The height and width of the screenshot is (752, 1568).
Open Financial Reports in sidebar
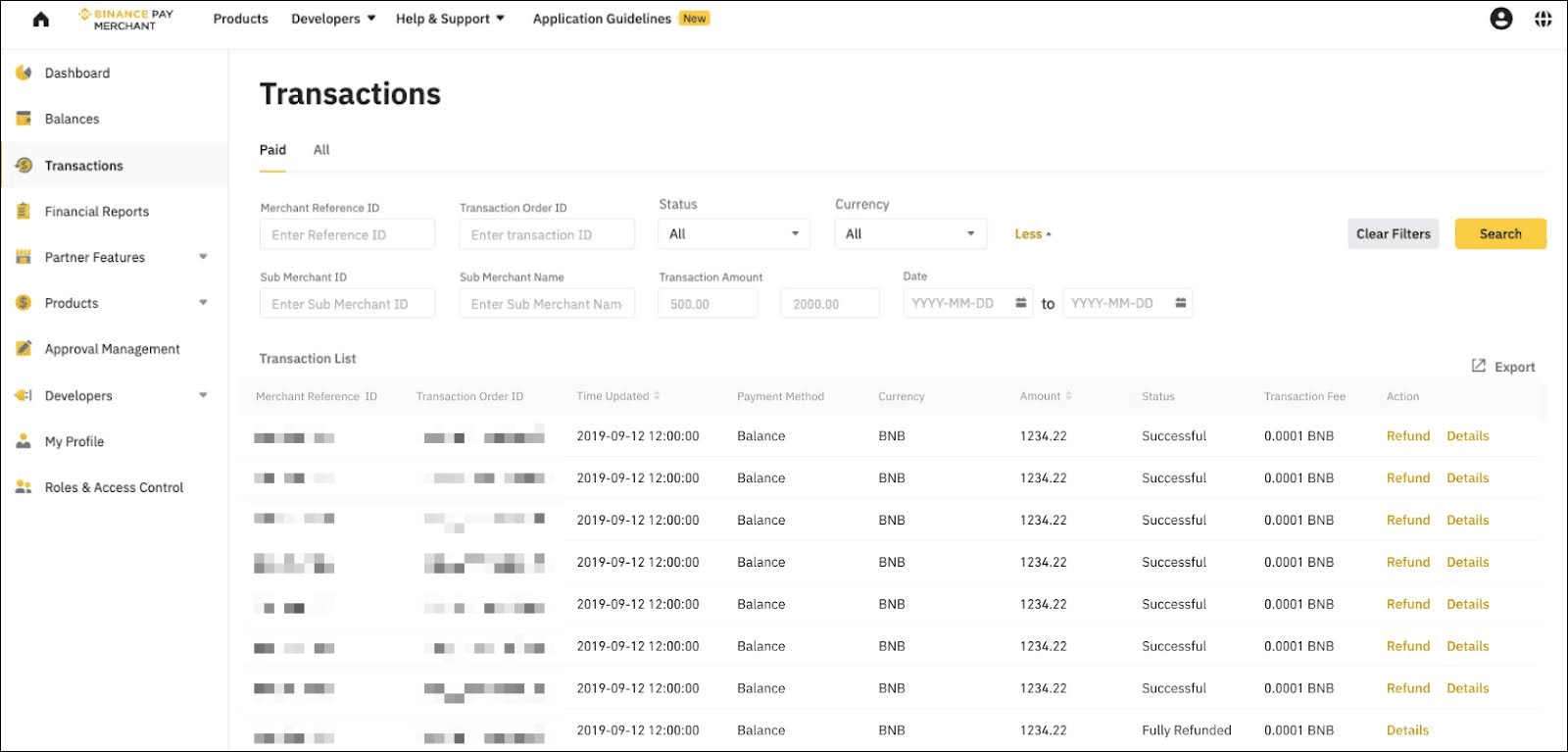coord(96,211)
